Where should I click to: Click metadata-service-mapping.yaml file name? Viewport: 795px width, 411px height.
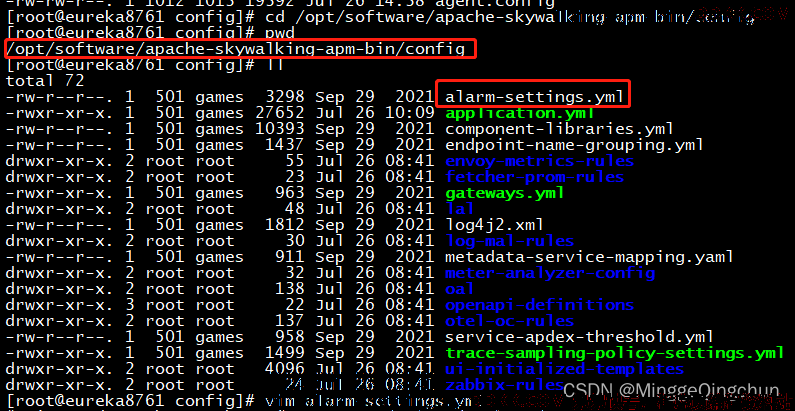(x=589, y=256)
